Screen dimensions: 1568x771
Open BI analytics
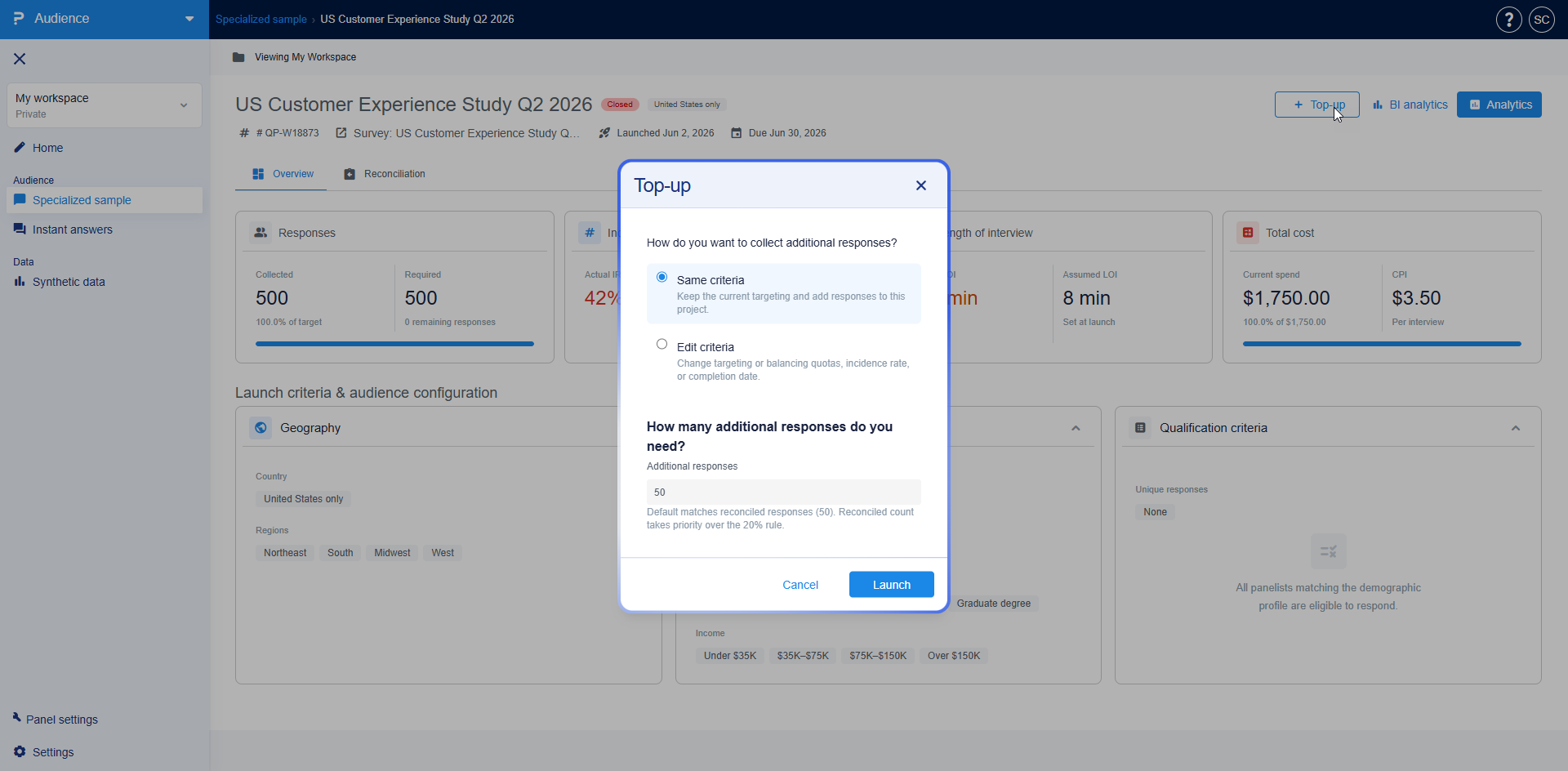click(x=1410, y=105)
